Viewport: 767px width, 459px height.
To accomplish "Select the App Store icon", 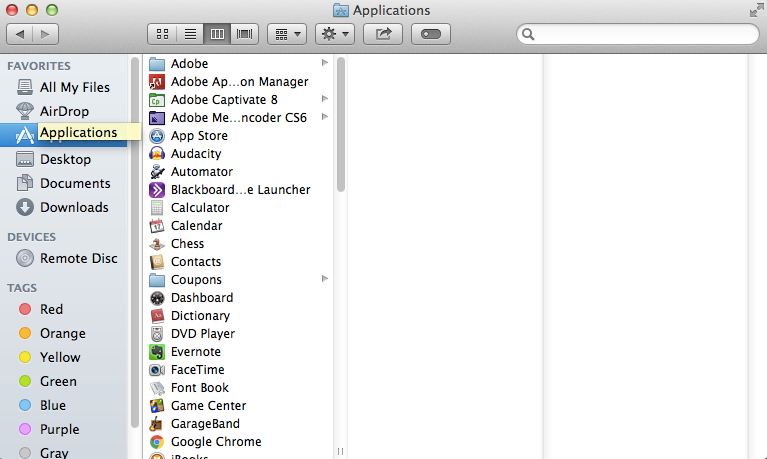I will point(157,136).
